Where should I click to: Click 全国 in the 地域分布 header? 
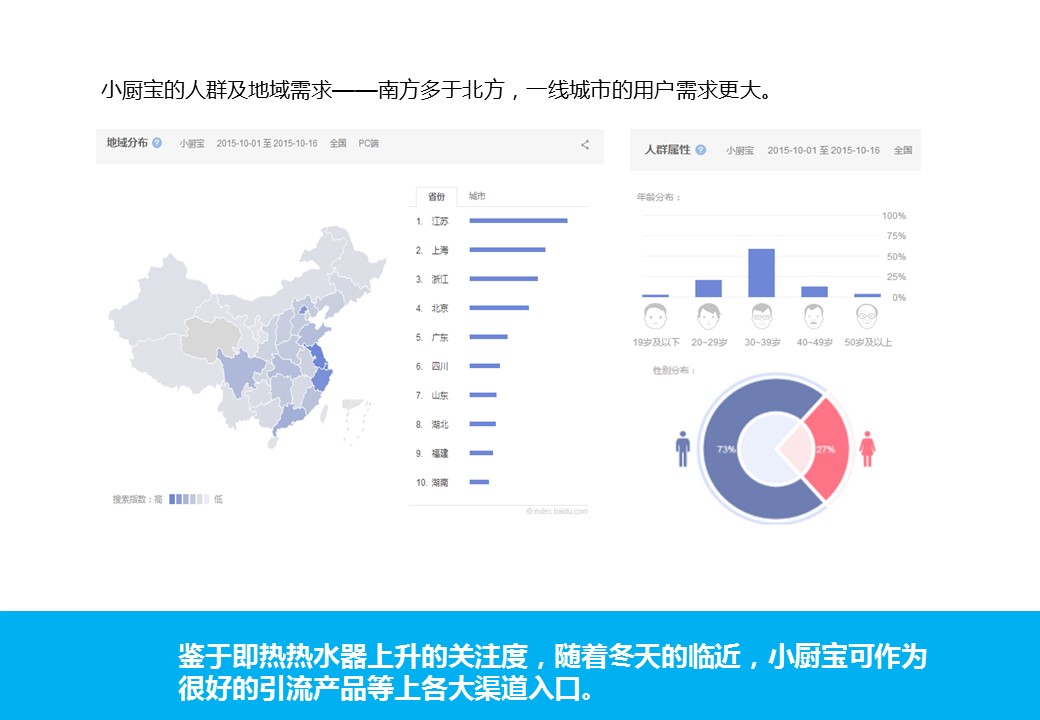click(x=338, y=143)
